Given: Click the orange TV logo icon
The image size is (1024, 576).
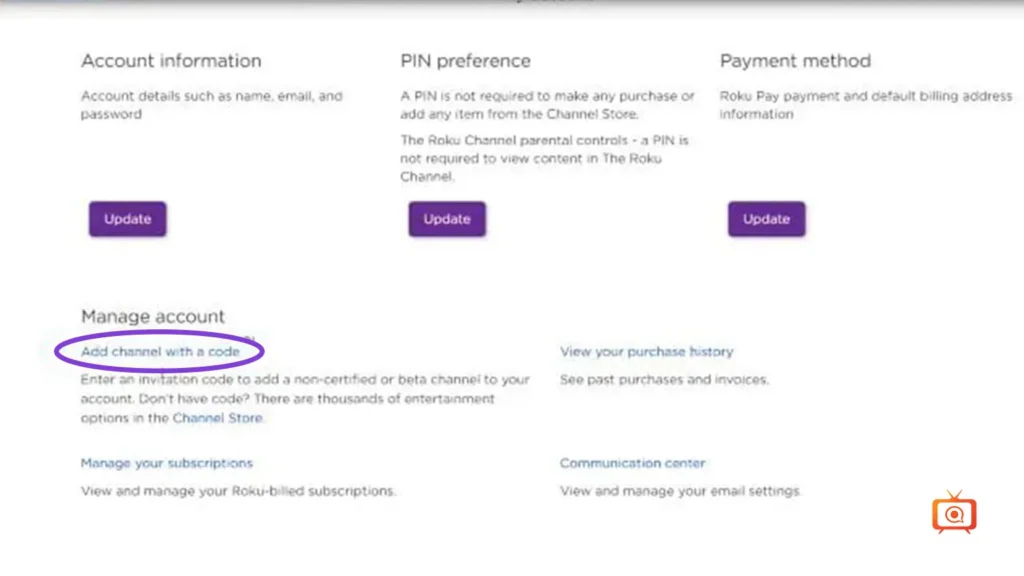Looking at the screenshot, I should (954, 512).
